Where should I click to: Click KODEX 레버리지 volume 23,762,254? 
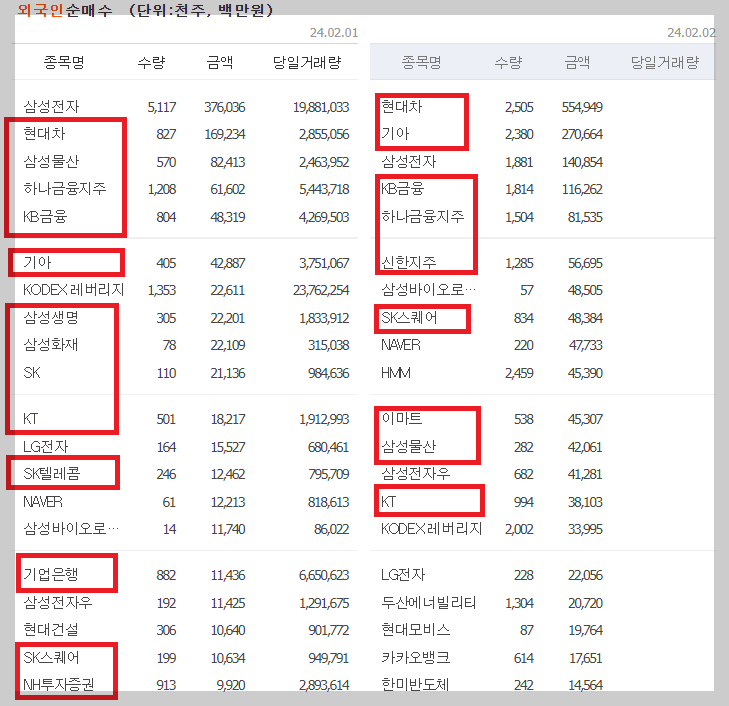click(x=321, y=290)
